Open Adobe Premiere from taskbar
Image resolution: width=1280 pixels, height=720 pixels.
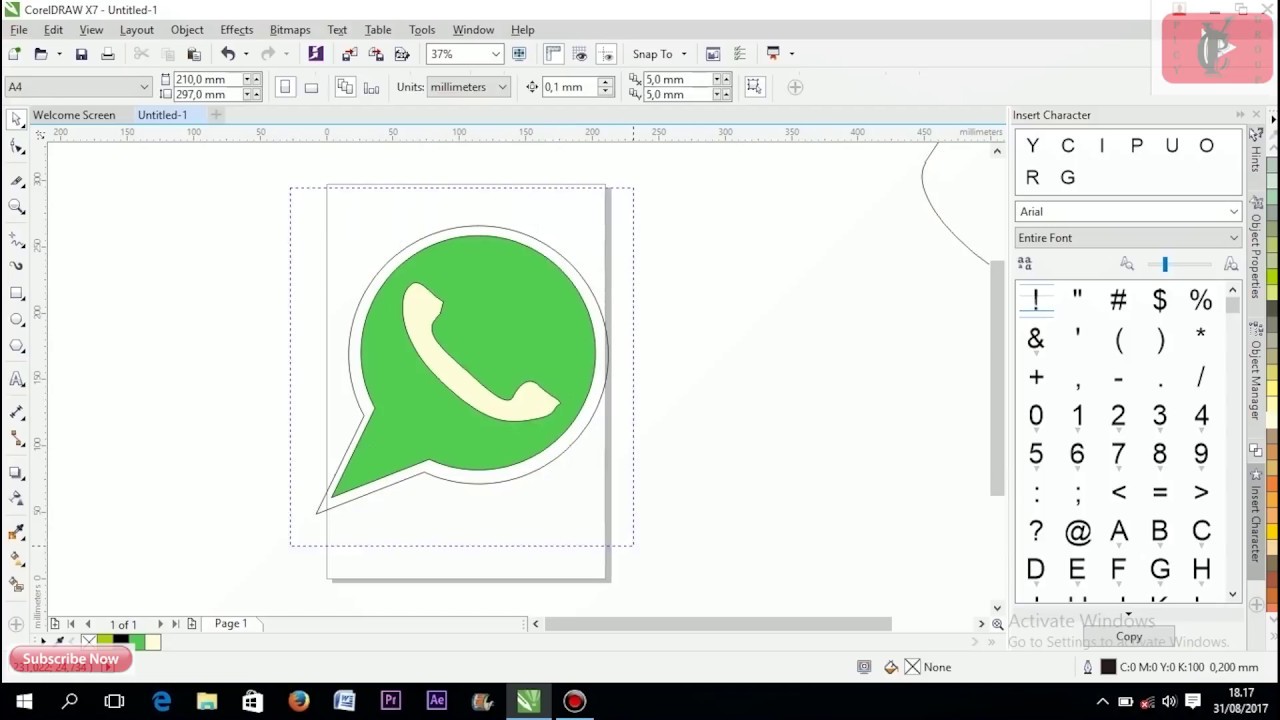tap(391, 701)
